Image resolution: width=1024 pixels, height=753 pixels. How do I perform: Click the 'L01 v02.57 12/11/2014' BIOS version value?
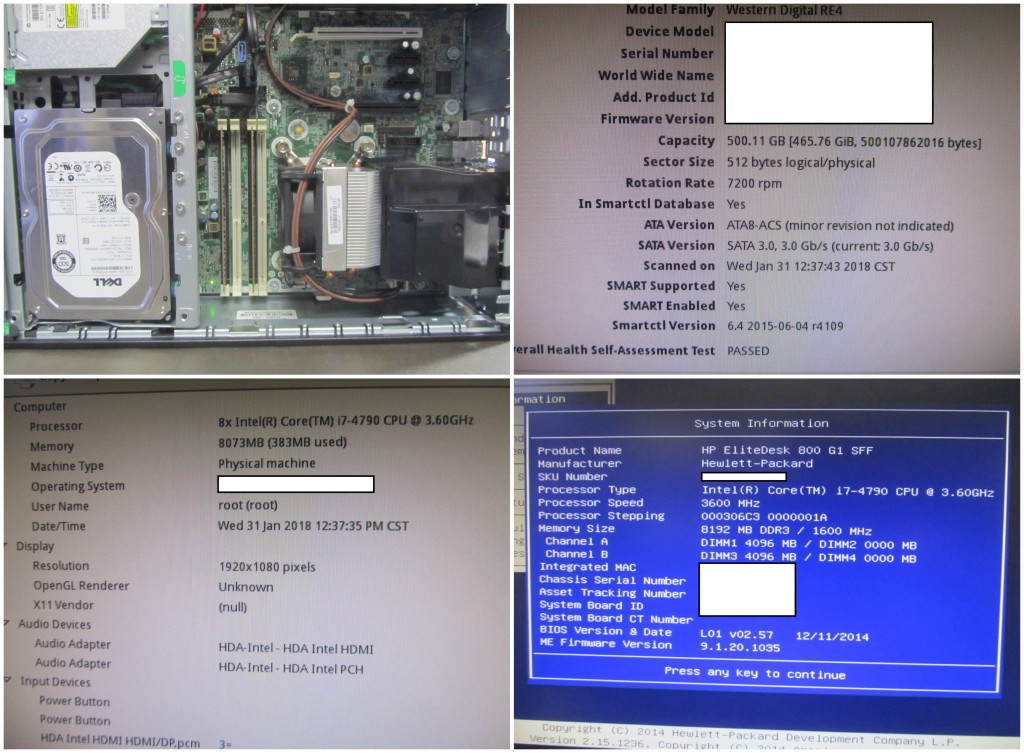pyautogui.click(x=784, y=635)
